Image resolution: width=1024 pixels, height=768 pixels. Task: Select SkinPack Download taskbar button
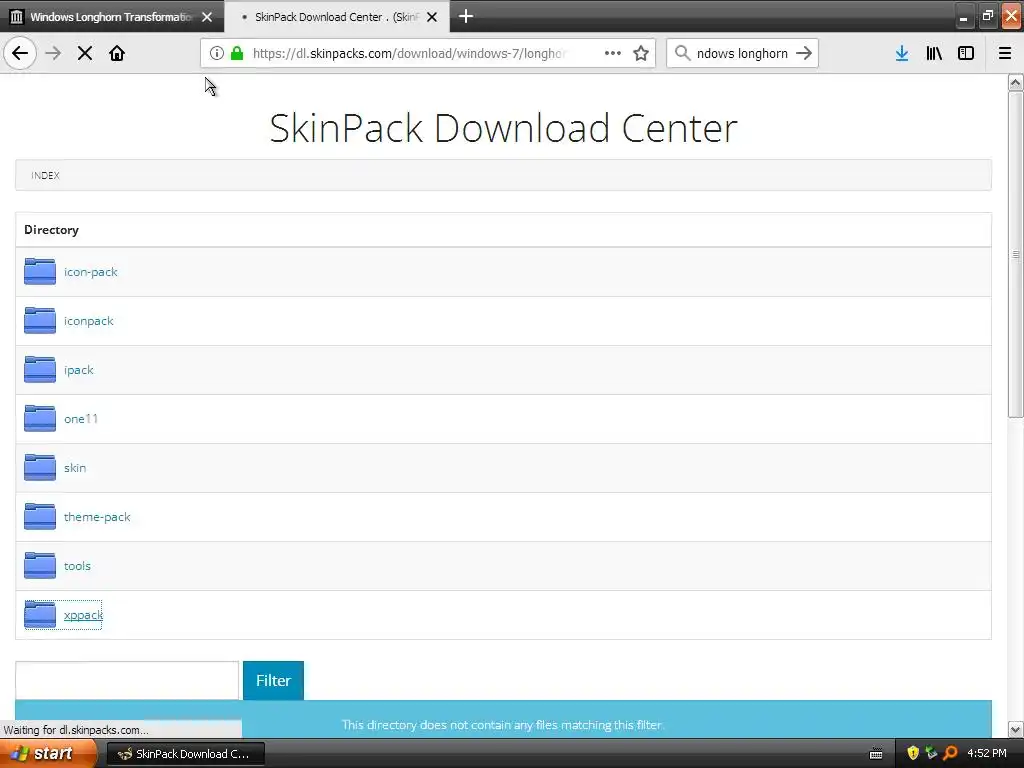pyautogui.click(x=185, y=754)
